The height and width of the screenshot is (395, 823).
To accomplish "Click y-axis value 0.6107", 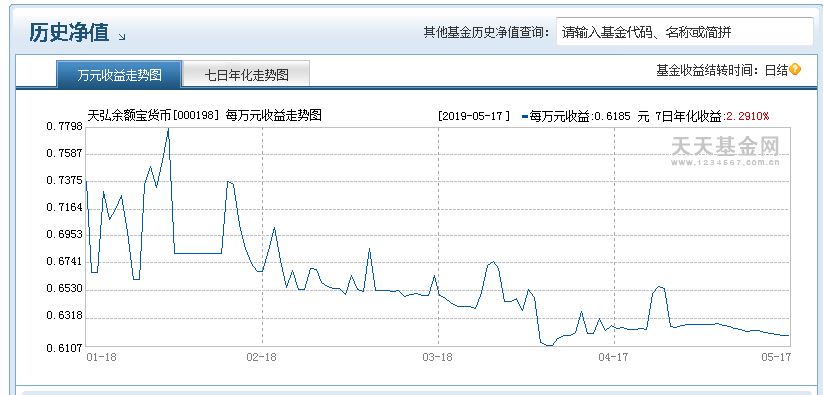I will [x=65, y=347].
